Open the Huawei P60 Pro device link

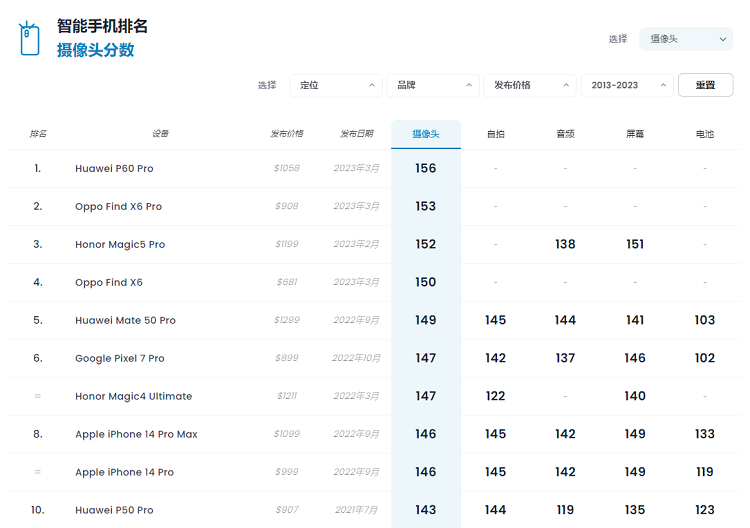click(x=114, y=168)
